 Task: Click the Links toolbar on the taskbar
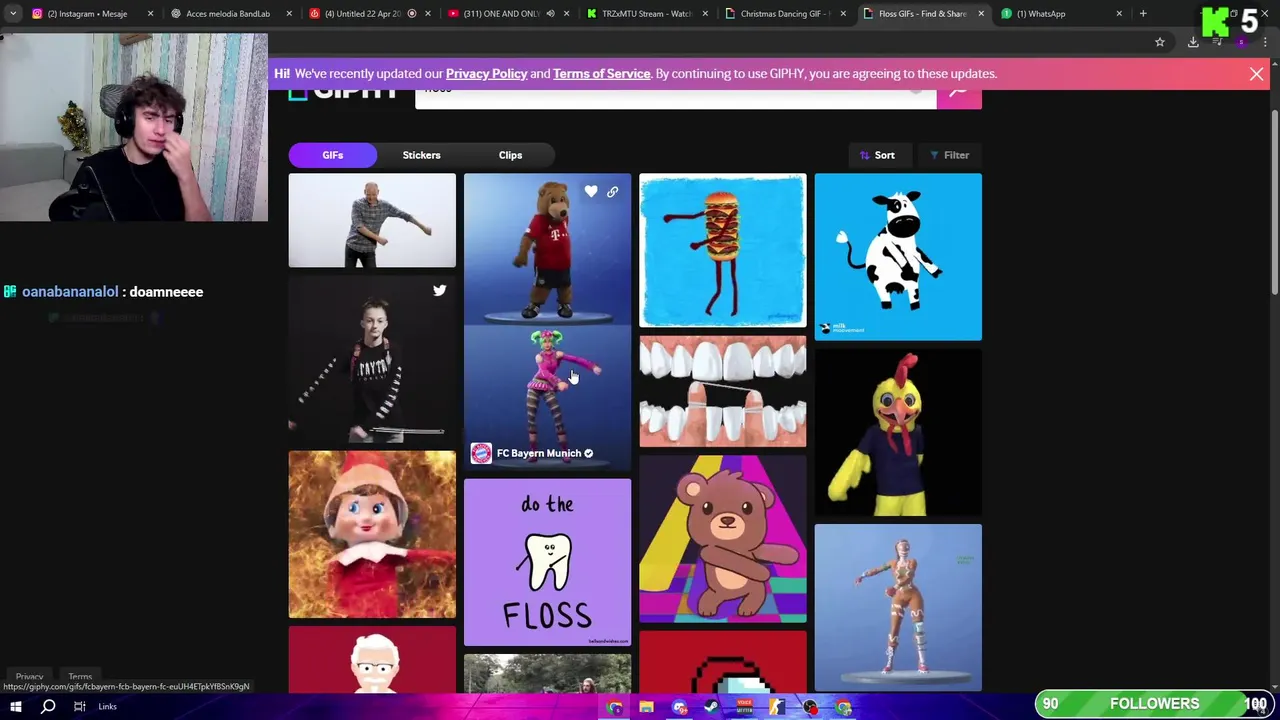107,706
